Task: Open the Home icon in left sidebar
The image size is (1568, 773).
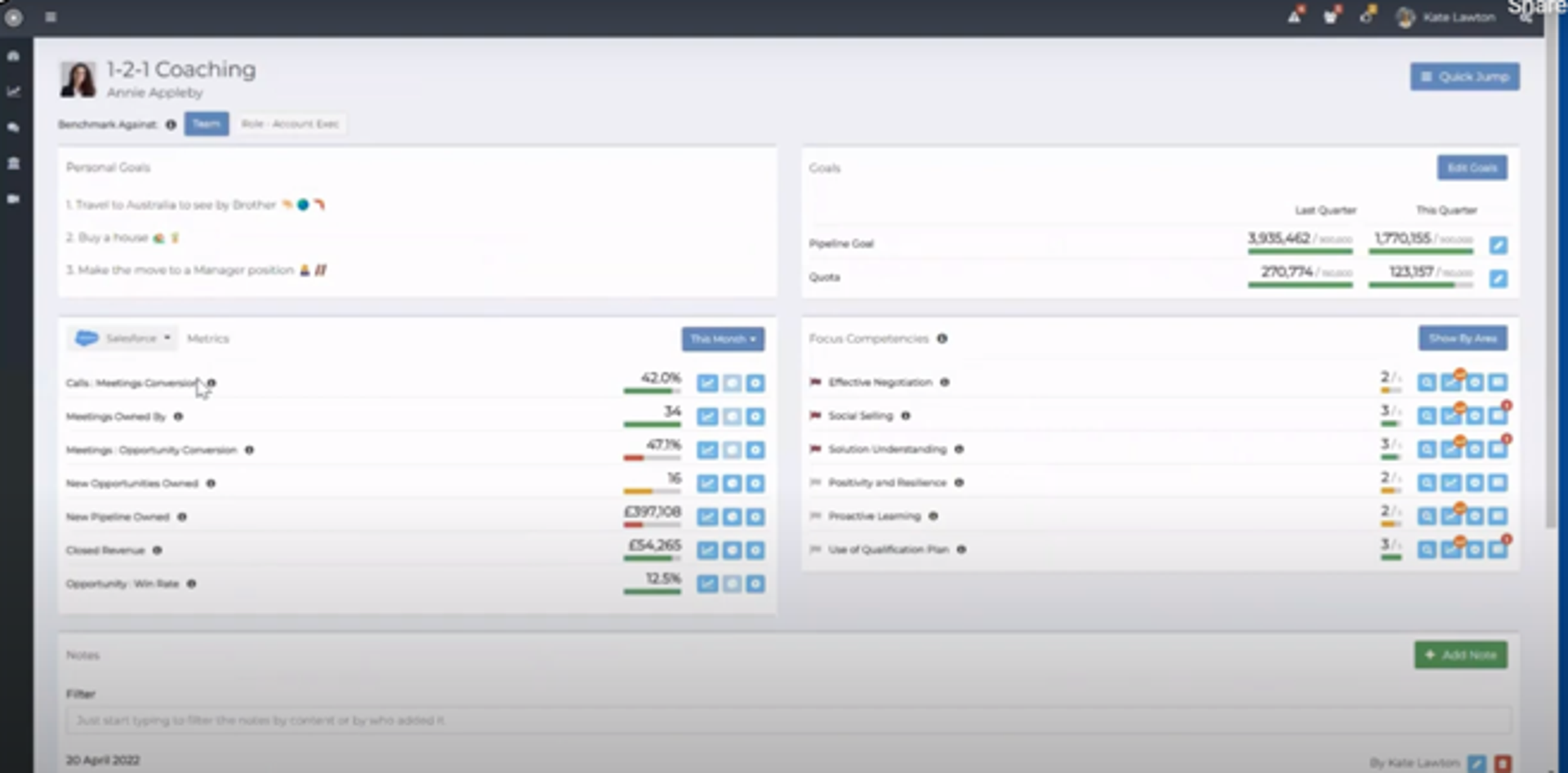Action: pyautogui.click(x=14, y=56)
